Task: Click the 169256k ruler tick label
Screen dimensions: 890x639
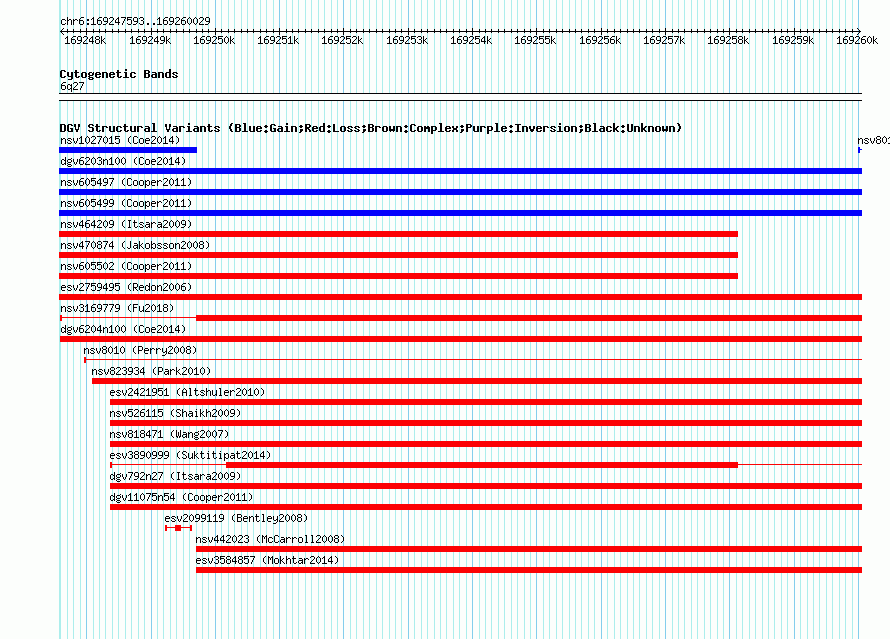Action: tap(600, 40)
